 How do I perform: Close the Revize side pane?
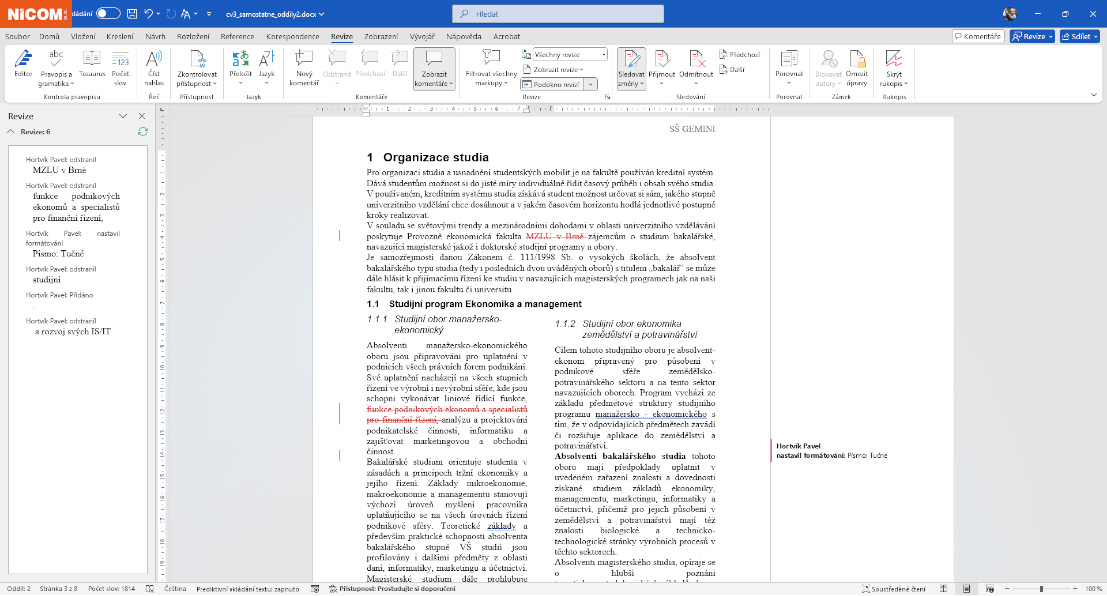tap(142, 116)
